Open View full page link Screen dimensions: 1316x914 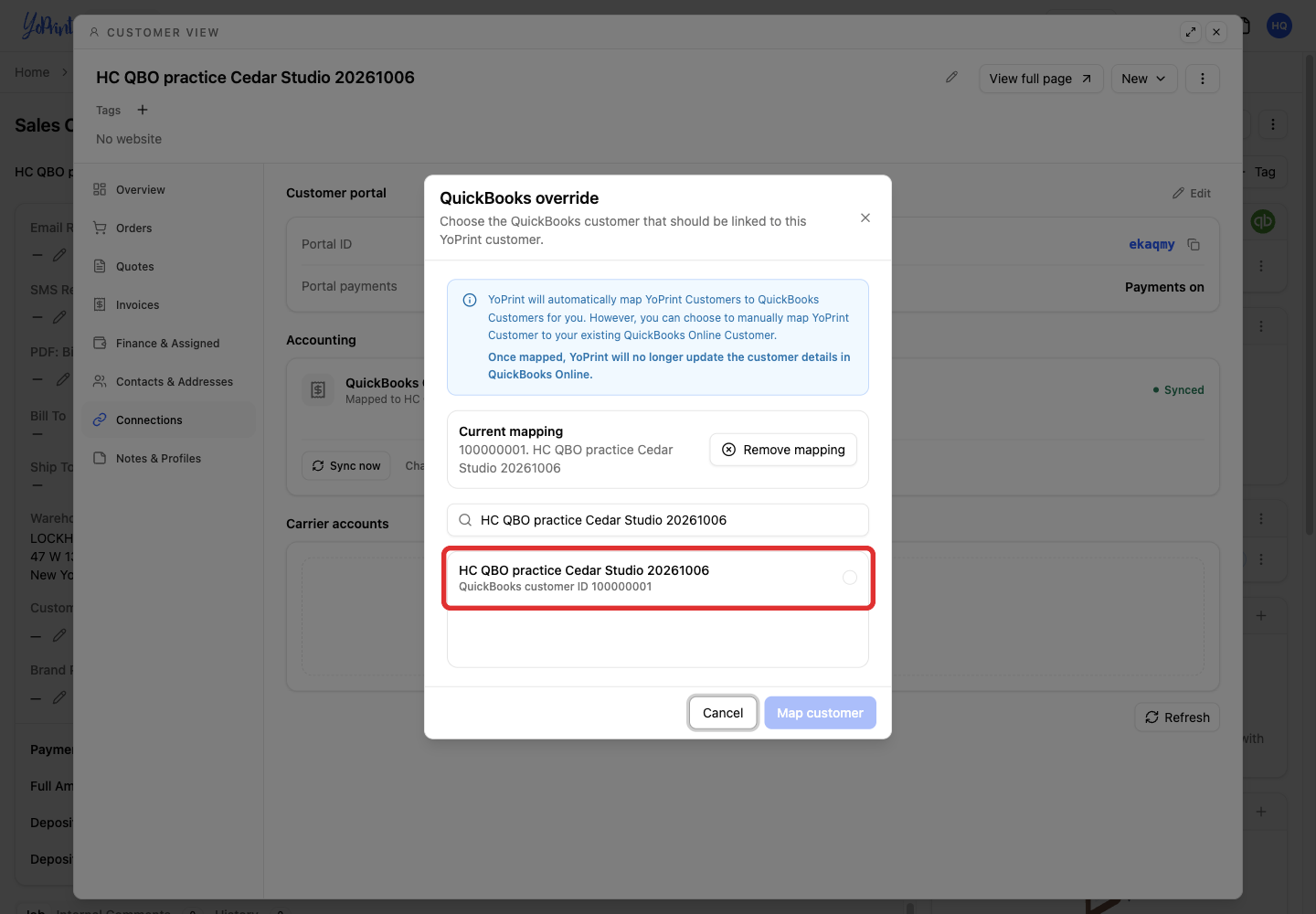(x=1041, y=79)
